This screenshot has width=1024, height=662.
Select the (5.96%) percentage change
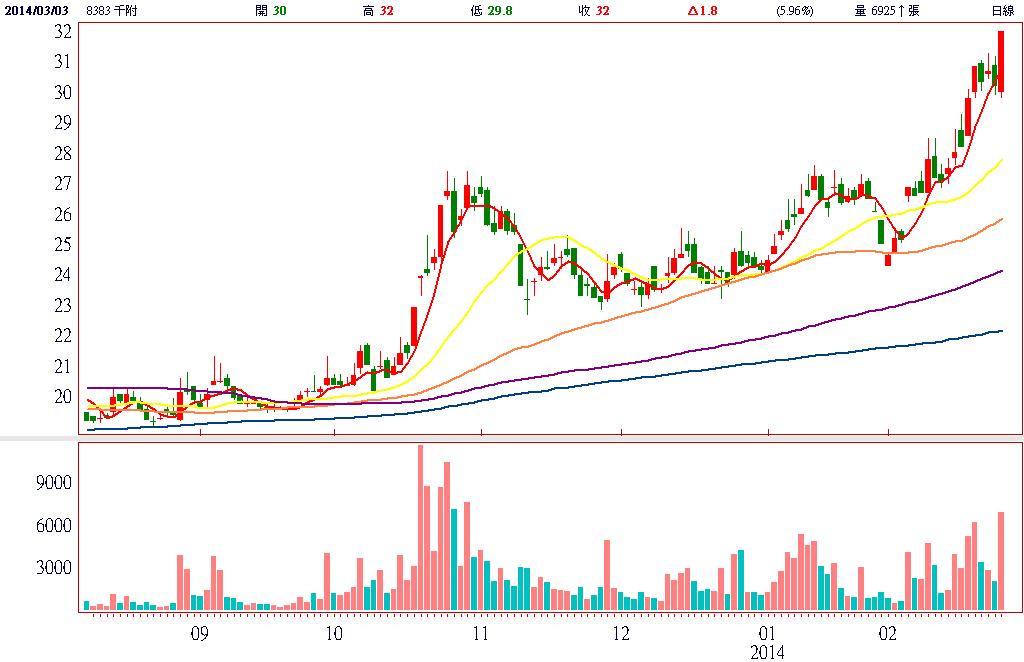point(795,11)
